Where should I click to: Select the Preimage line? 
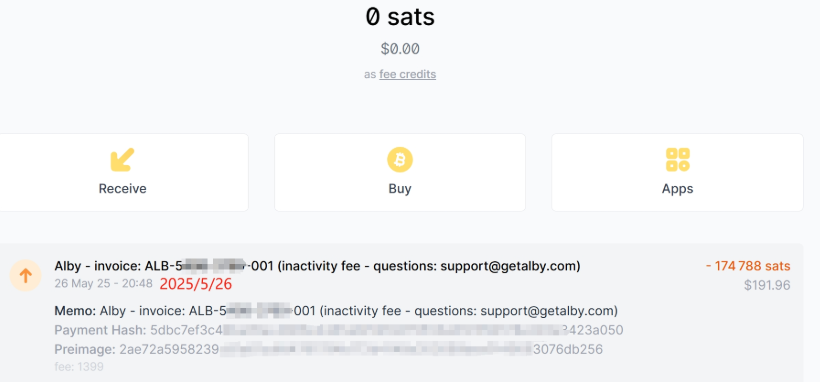[x=328, y=349]
